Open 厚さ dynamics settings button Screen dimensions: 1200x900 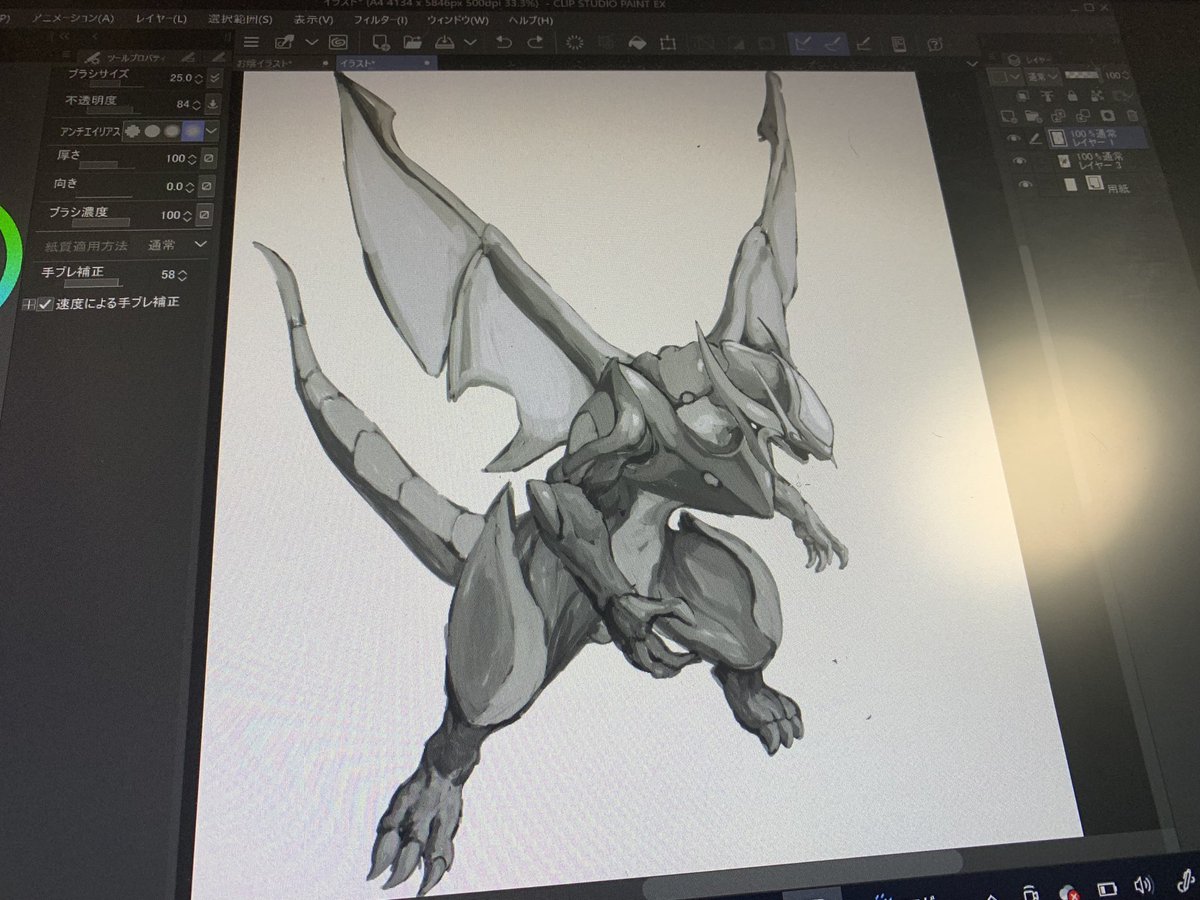point(209,158)
